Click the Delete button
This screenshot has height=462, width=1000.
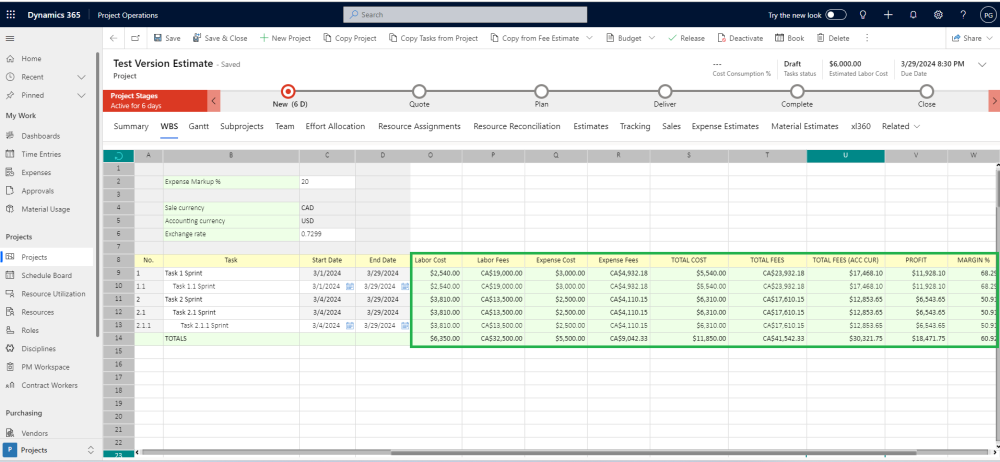[x=833, y=38]
